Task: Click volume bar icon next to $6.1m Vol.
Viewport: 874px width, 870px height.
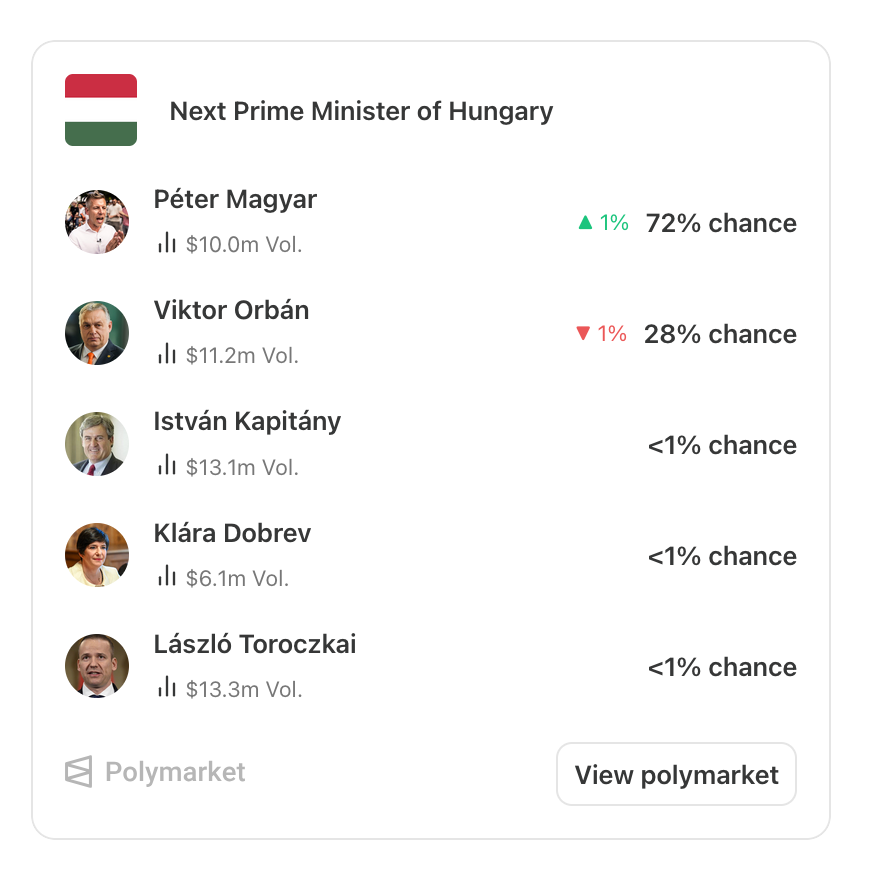Action: pyautogui.click(x=166, y=576)
